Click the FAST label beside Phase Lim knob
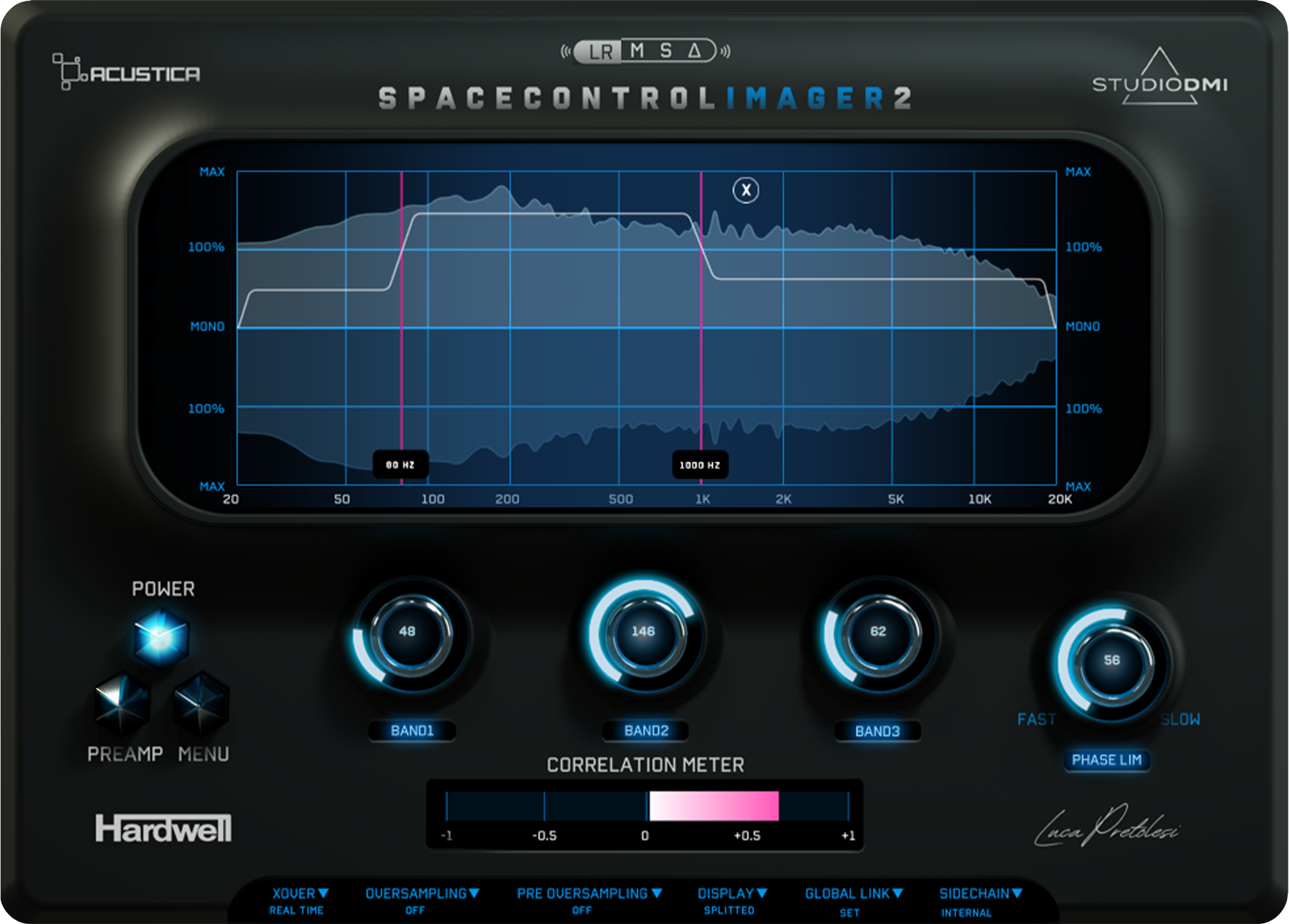 point(1036,719)
